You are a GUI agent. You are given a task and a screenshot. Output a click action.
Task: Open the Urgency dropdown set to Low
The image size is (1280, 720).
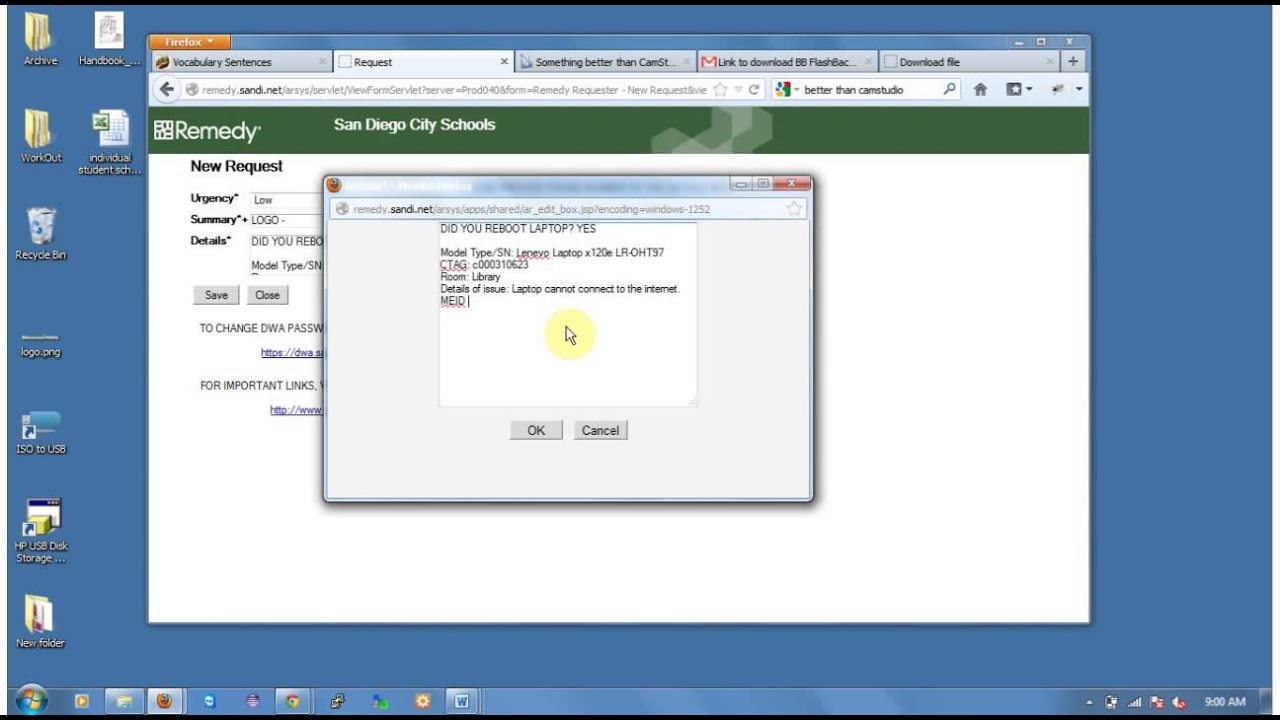click(286, 200)
